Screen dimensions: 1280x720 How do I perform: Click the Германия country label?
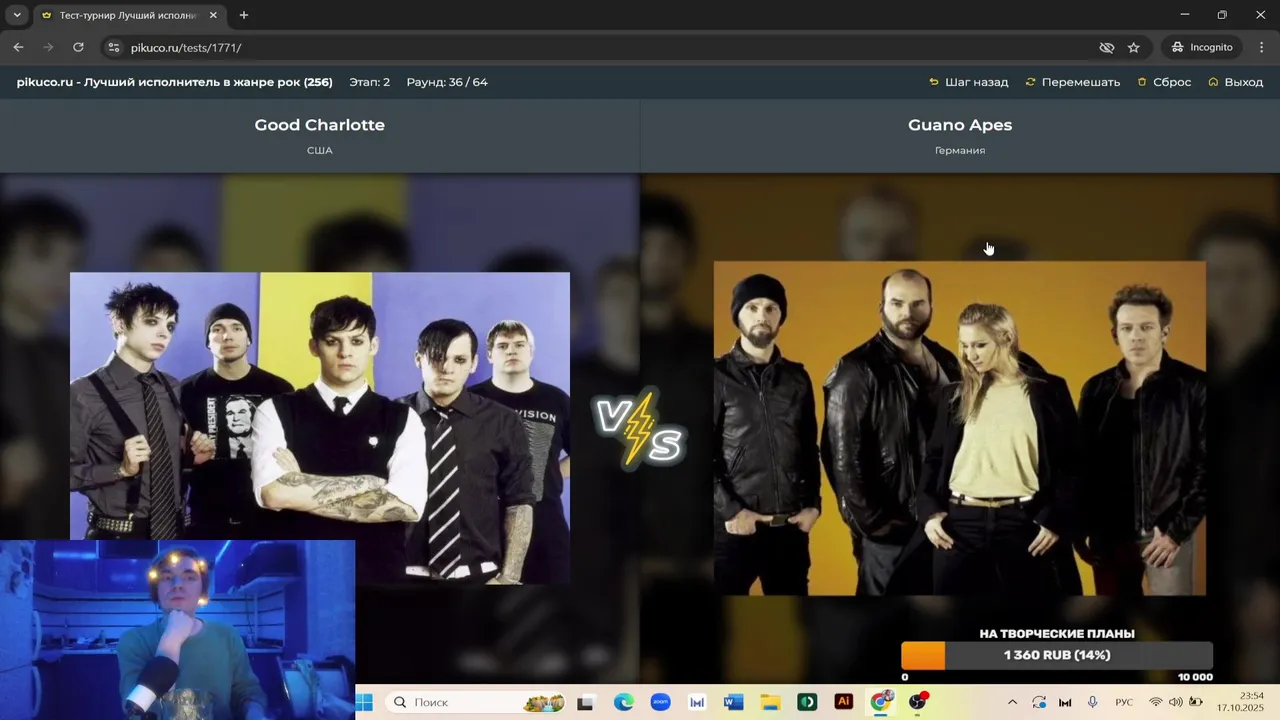960,150
